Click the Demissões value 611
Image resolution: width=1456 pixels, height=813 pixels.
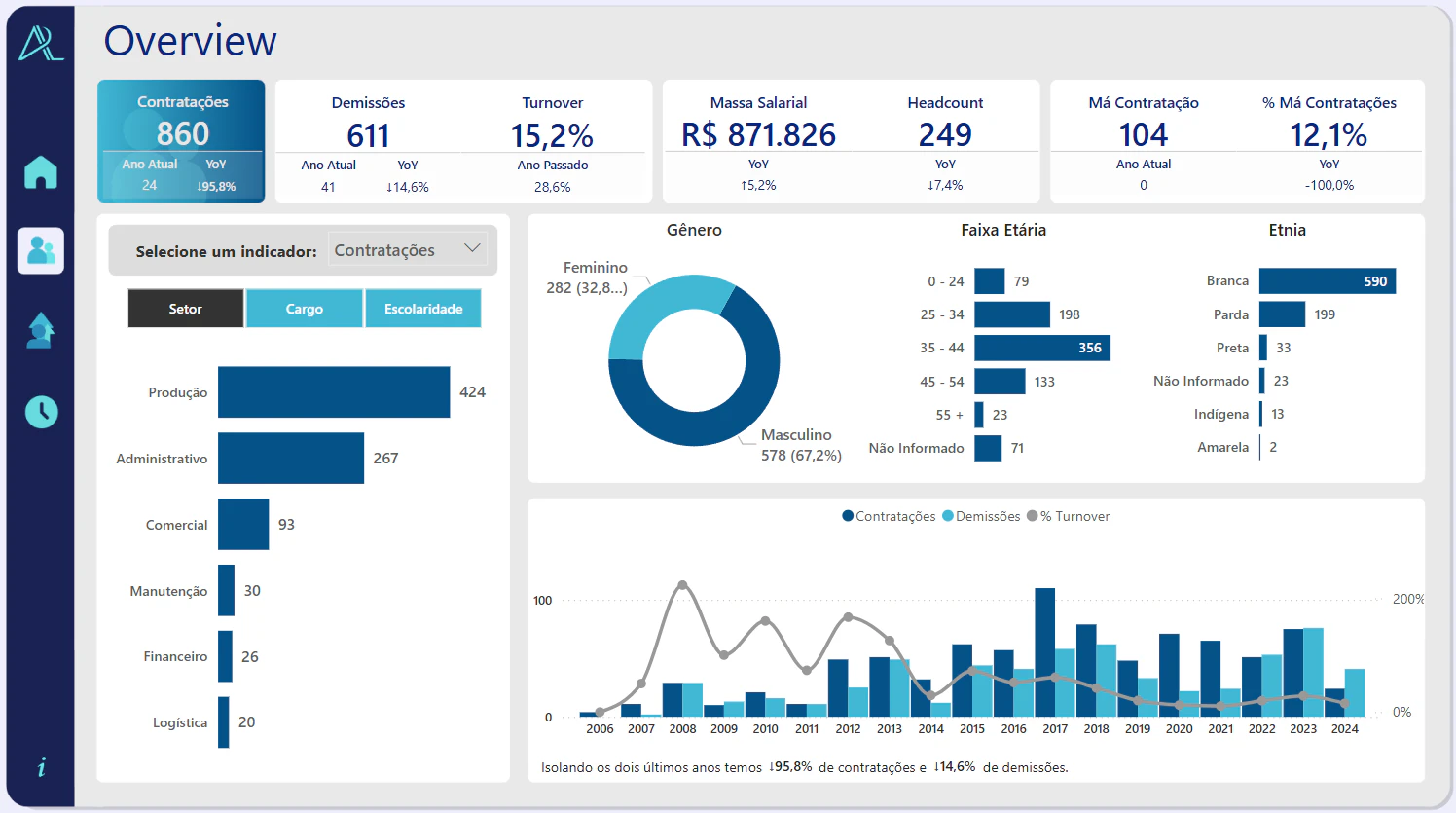(368, 135)
